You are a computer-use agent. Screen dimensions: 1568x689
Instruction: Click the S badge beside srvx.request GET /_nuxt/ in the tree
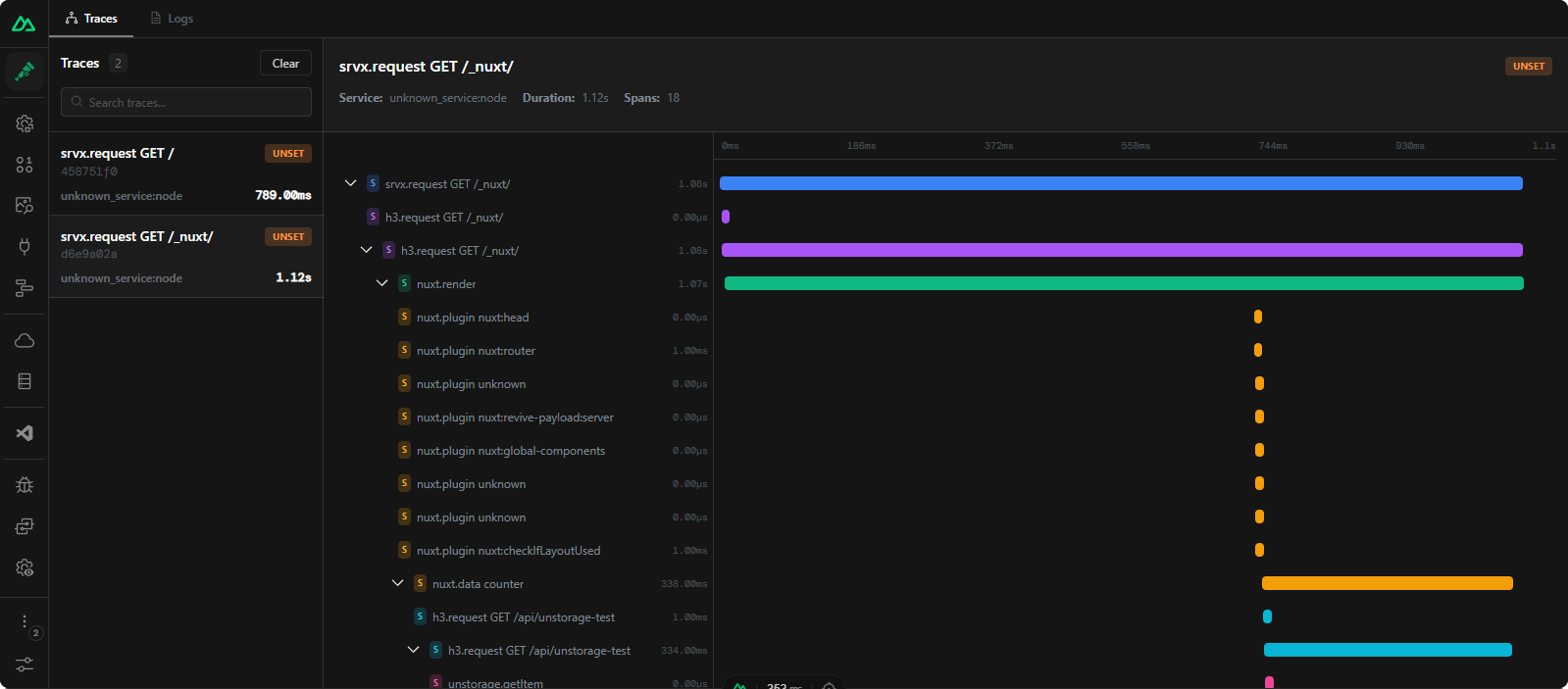tap(373, 183)
